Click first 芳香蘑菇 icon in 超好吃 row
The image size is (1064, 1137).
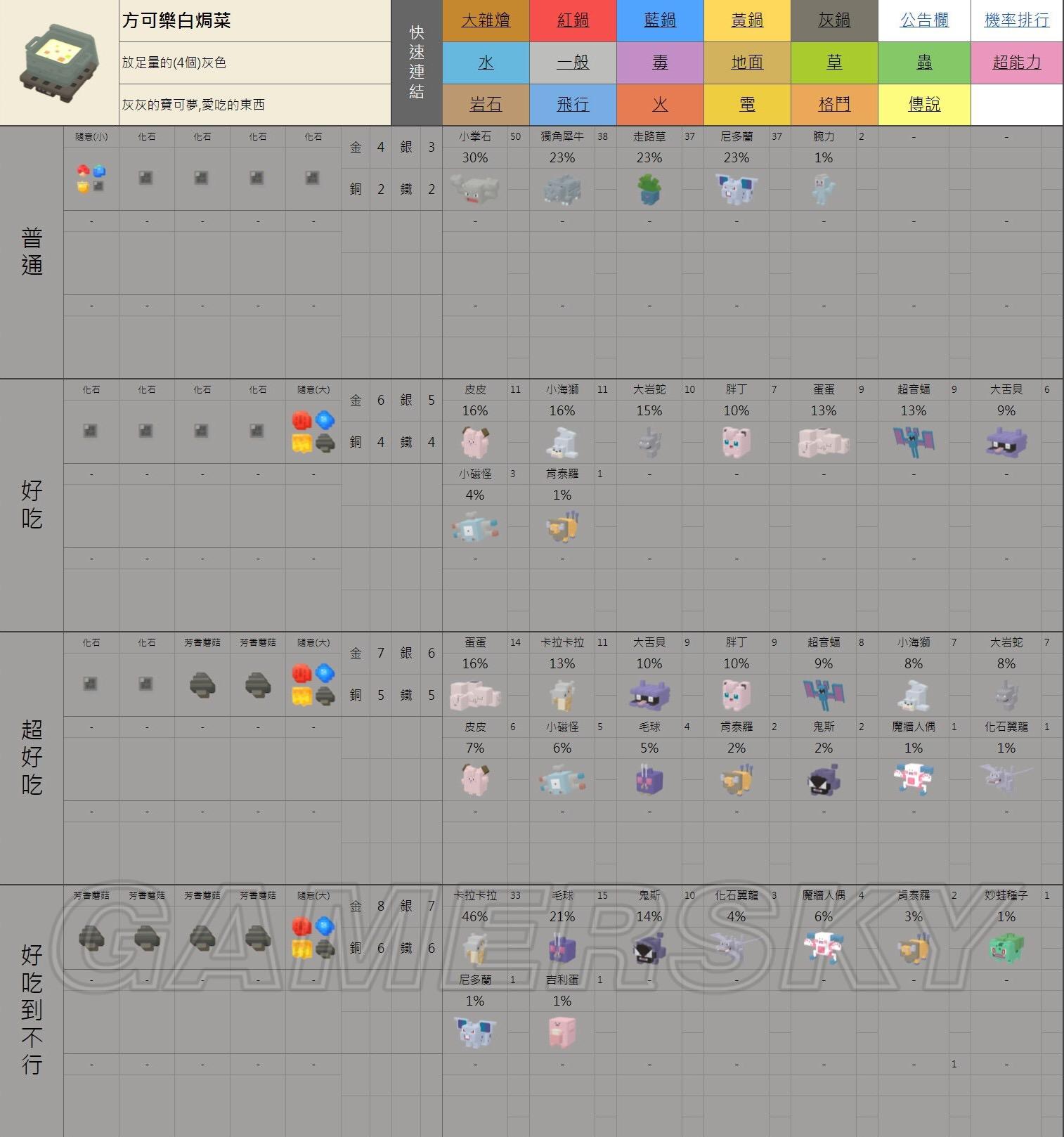click(202, 684)
